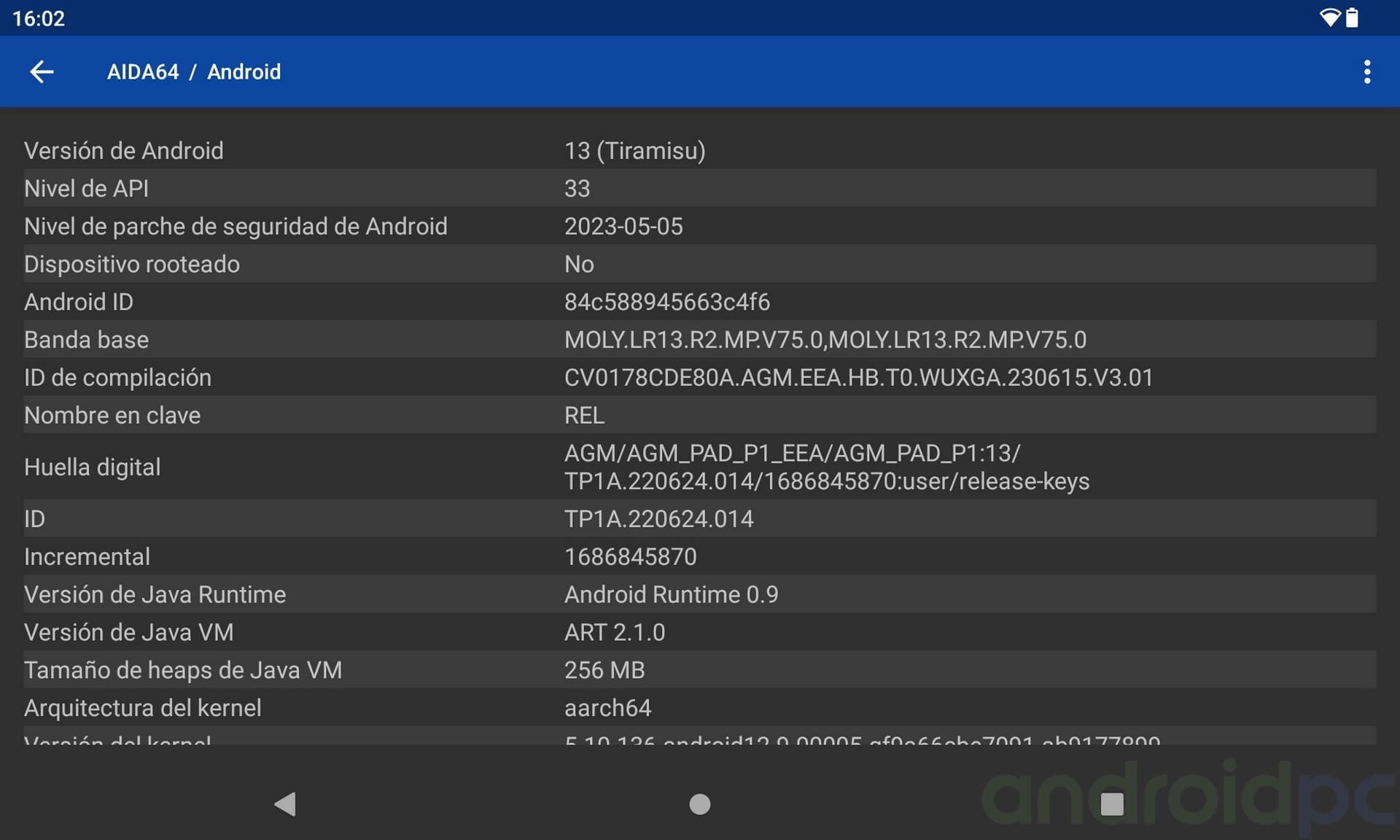Go back to the AIDA64 main page
This screenshot has height=840, width=1400.
click(143, 71)
